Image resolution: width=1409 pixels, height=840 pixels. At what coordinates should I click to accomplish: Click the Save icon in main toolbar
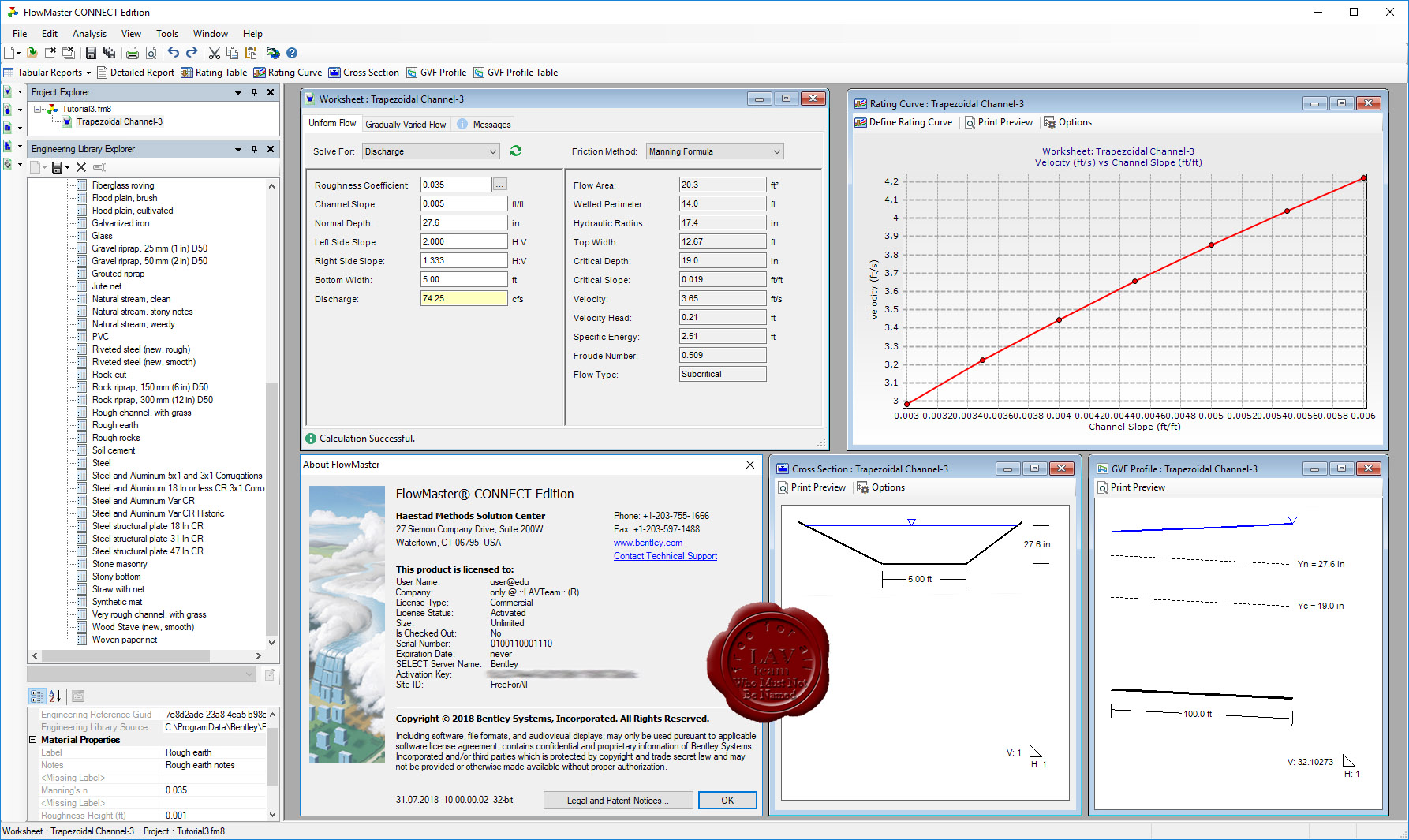(91, 53)
